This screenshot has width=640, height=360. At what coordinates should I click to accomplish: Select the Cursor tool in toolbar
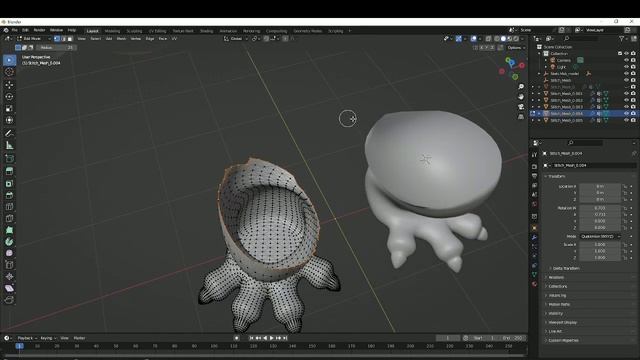tap(9, 72)
